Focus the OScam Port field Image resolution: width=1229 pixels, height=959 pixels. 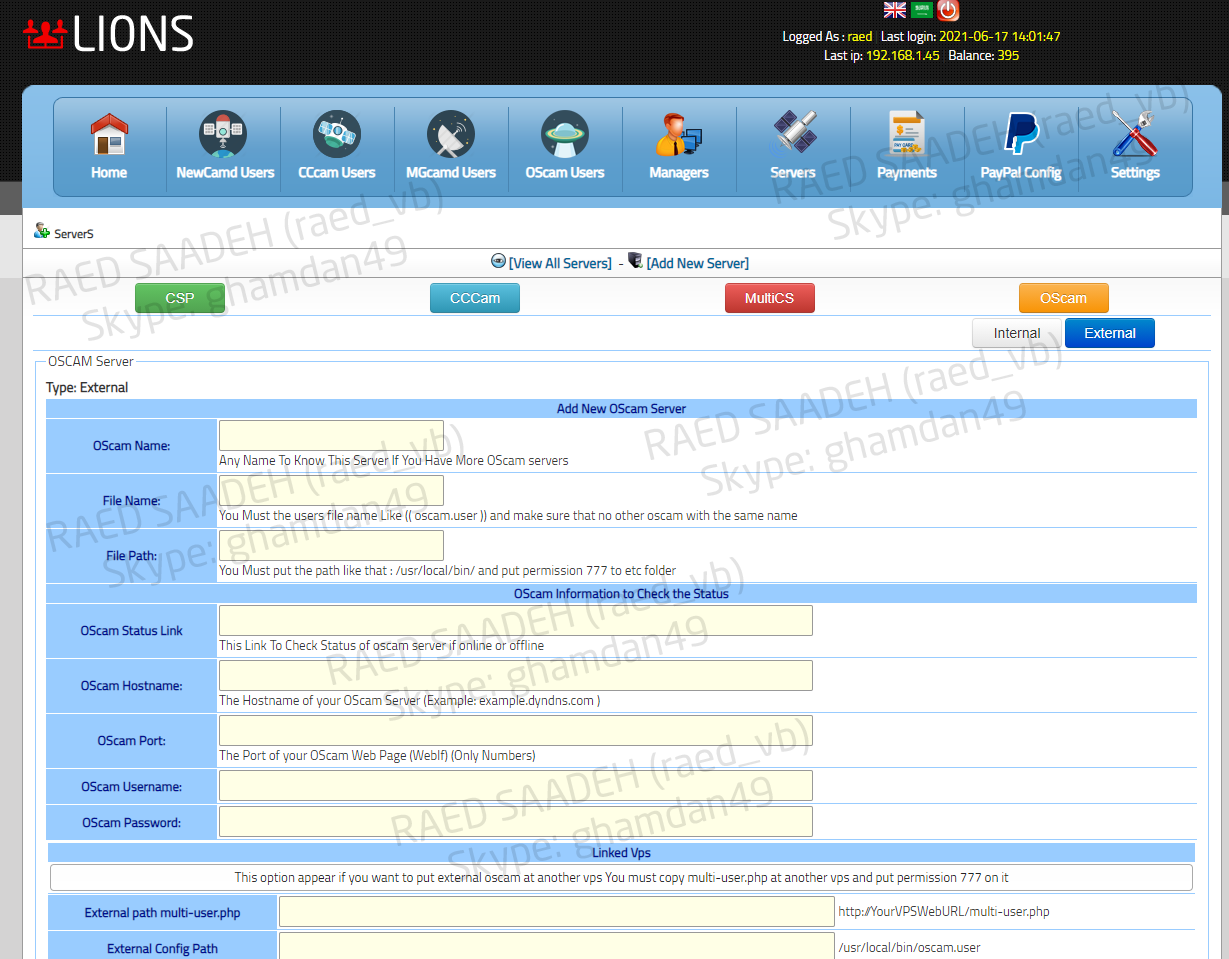(x=516, y=730)
